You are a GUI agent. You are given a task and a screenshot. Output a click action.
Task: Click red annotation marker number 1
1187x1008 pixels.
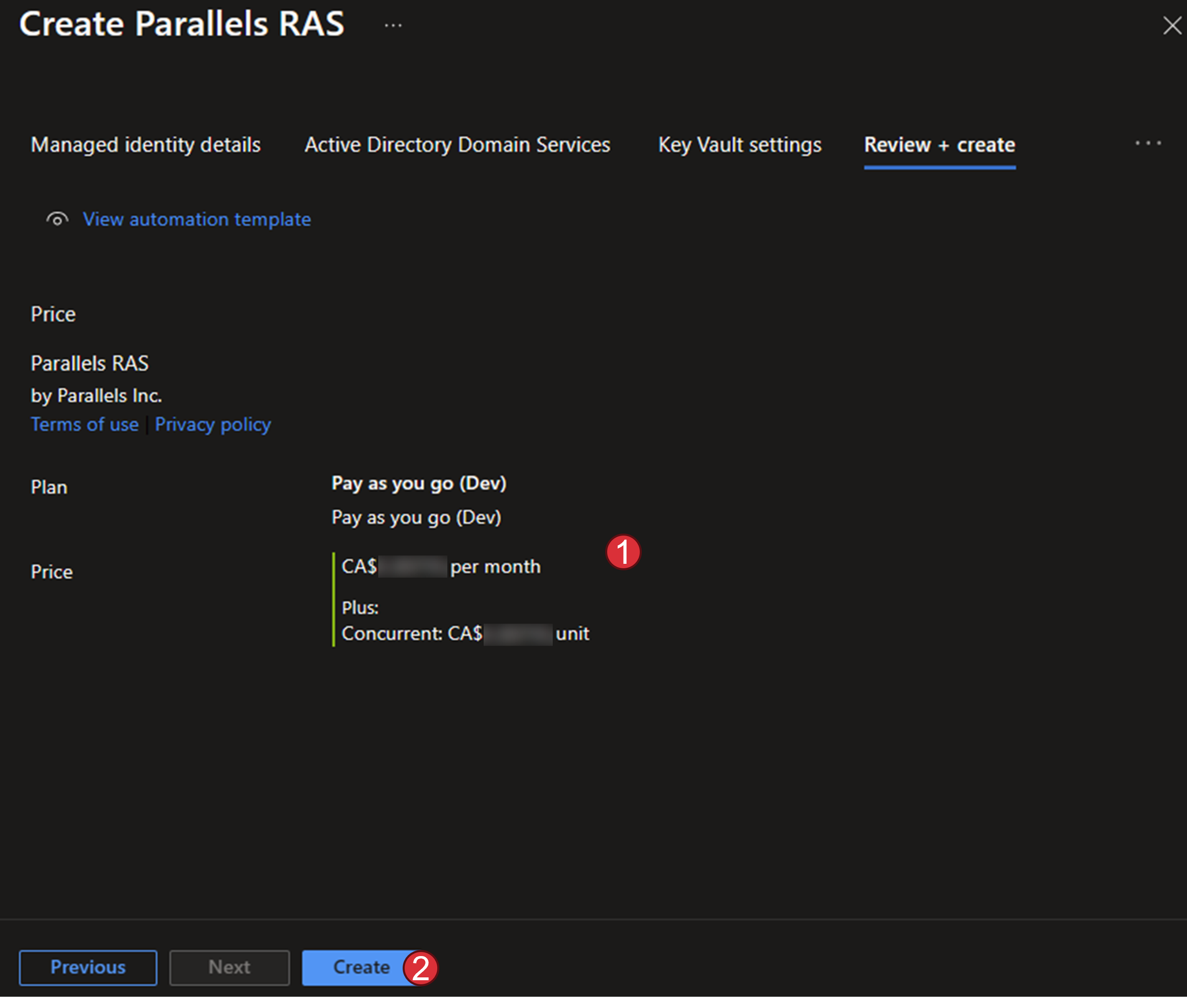click(622, 552)
